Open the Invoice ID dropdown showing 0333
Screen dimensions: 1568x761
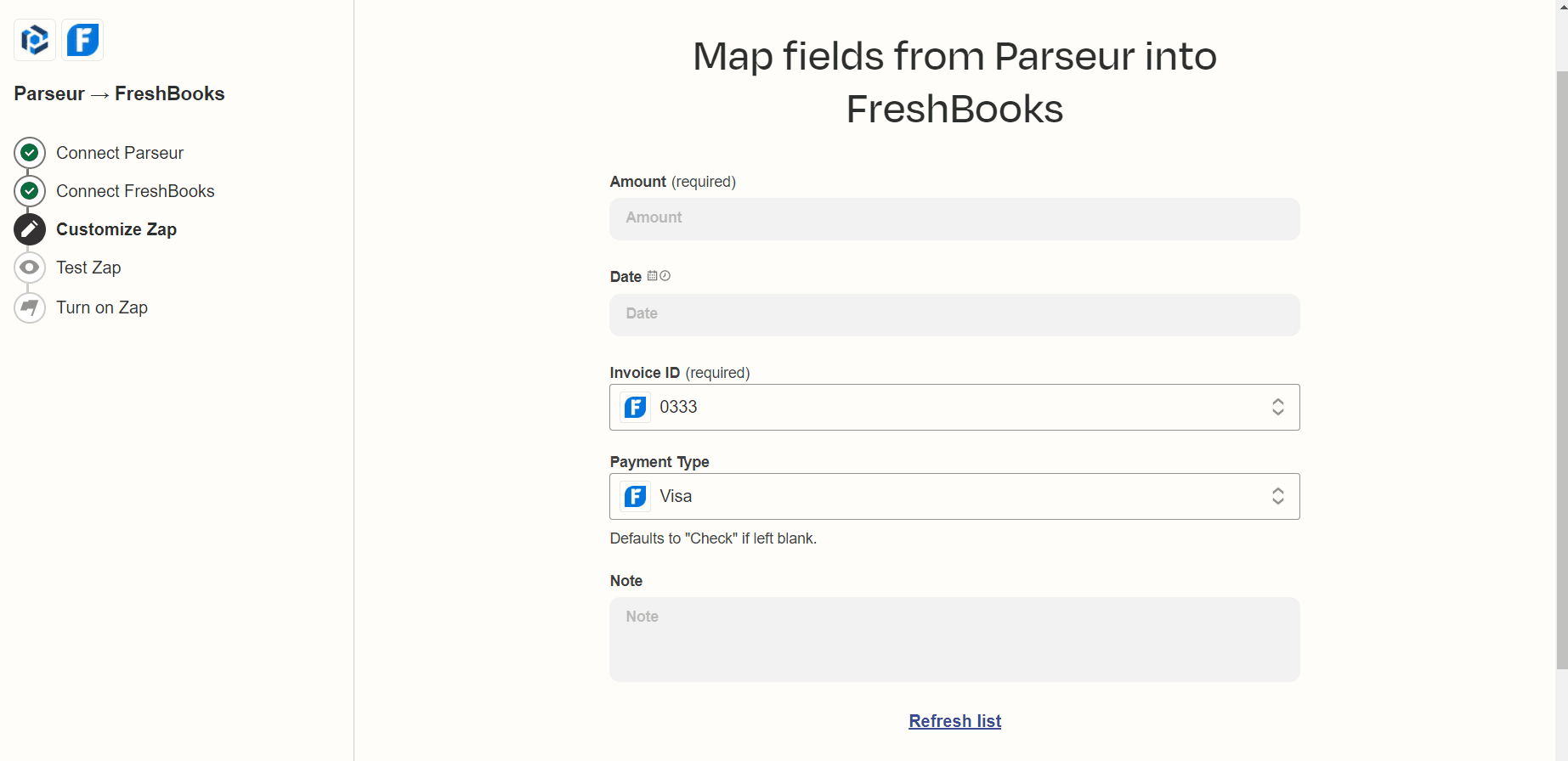pos(954,407)
